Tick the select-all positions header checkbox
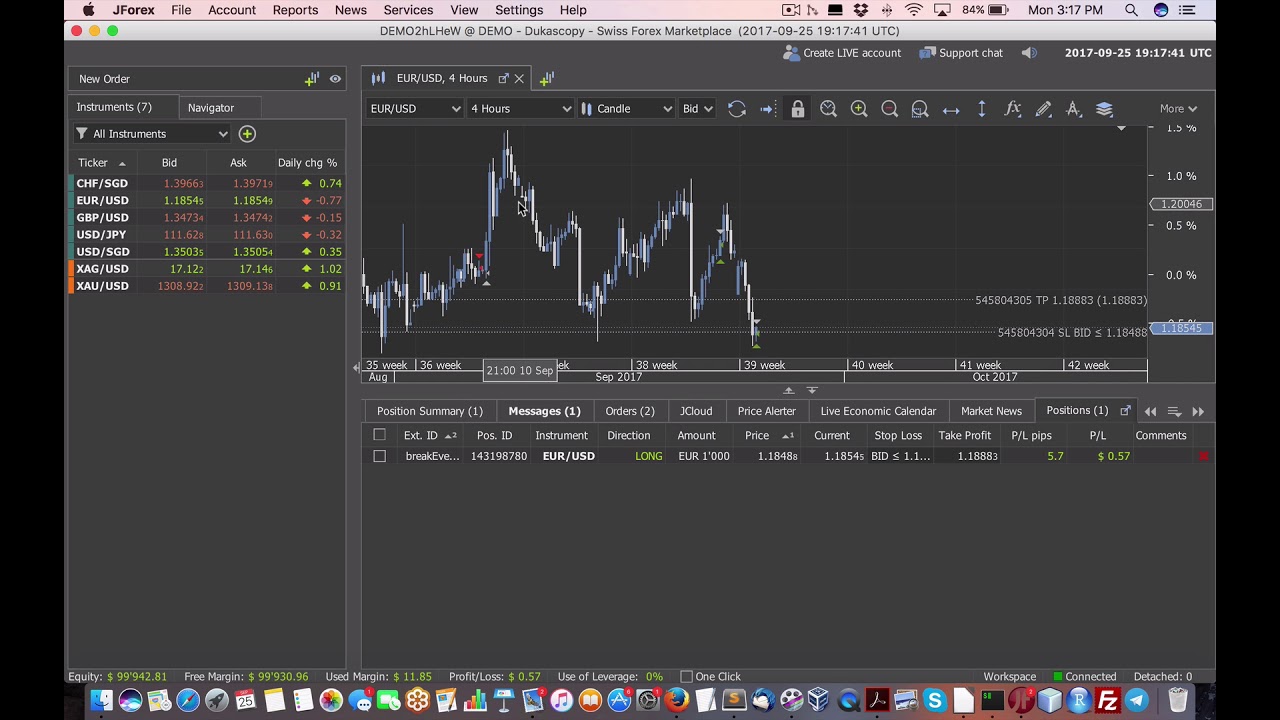 [x=379, y=435]
